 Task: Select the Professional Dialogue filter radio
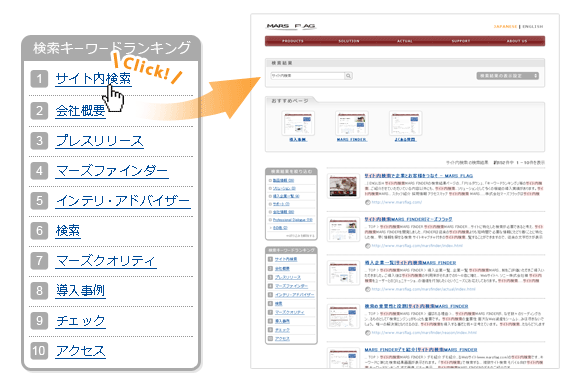[270, 220]
